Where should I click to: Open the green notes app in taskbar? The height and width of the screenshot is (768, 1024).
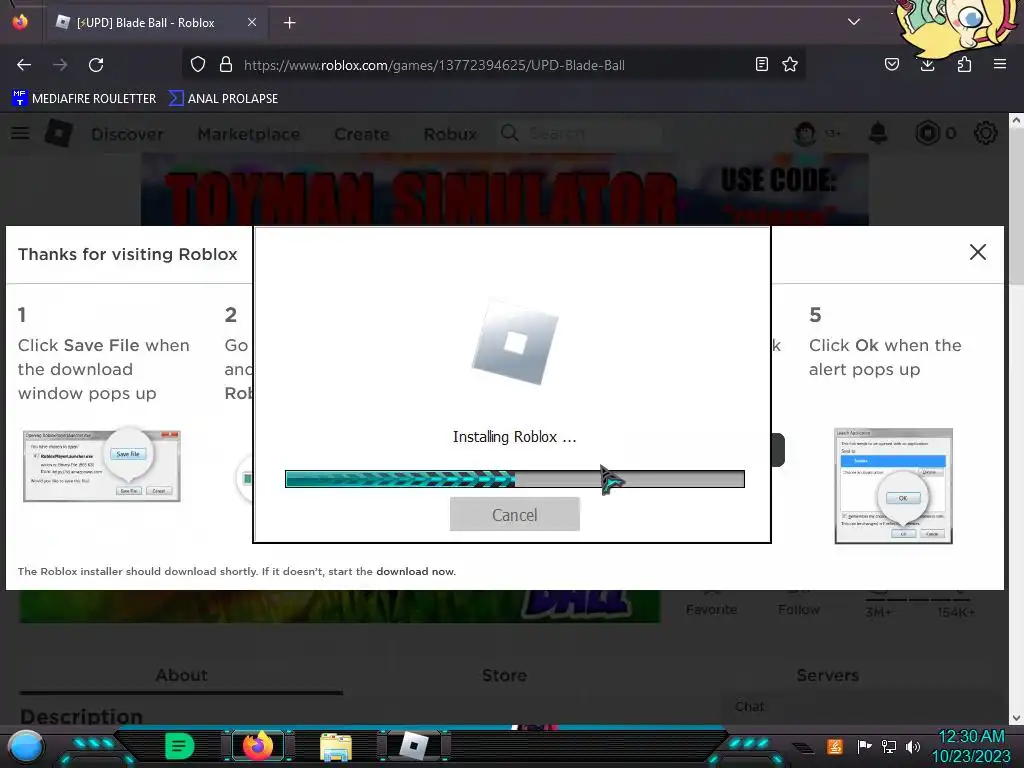point(180,746)
